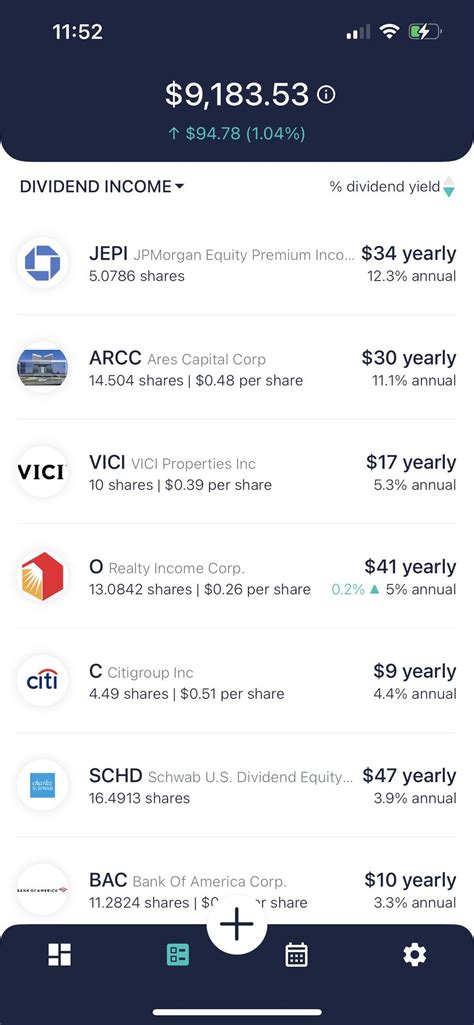
Task: Open the VICI Properties Inc holding
Action: [x=237, y=472]
